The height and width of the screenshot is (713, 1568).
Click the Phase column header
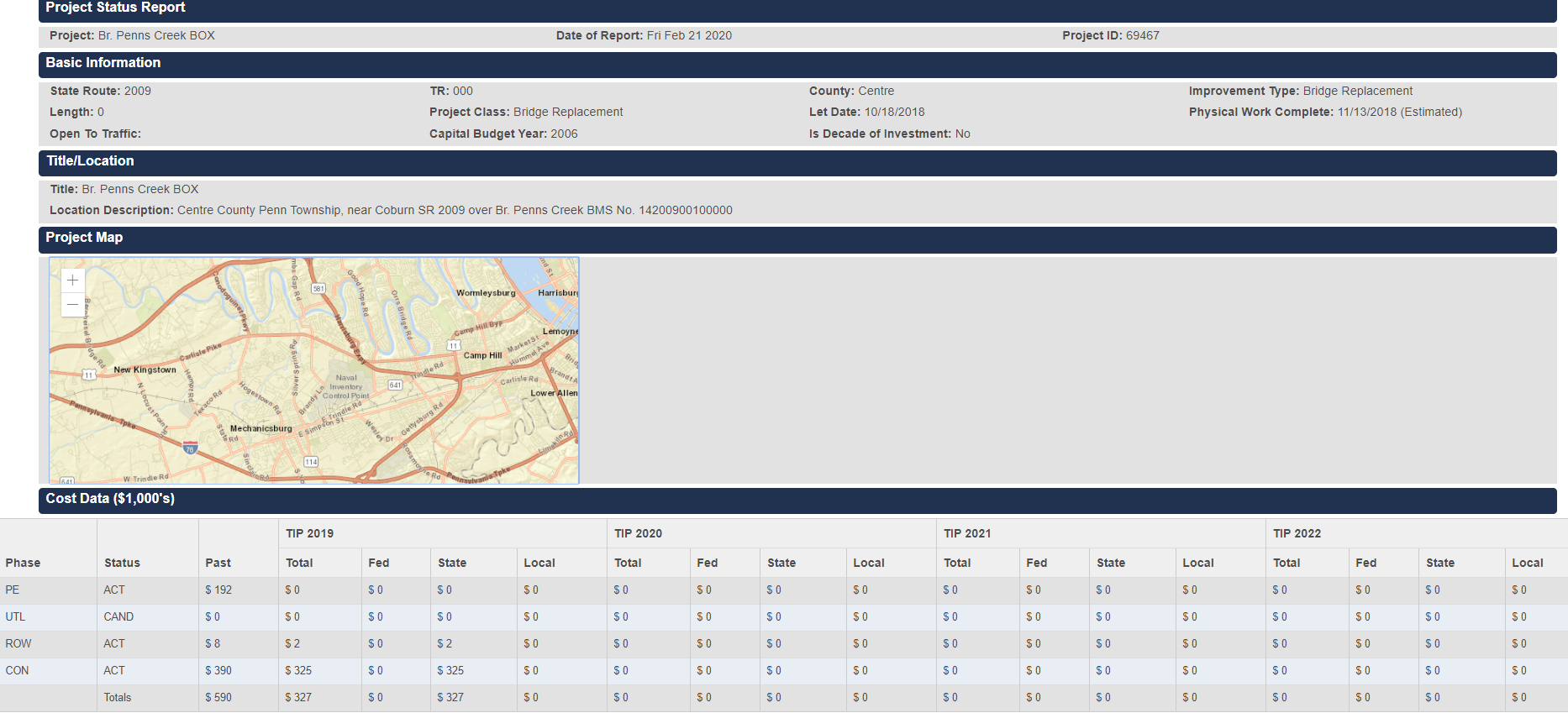[x=23, y=563]
